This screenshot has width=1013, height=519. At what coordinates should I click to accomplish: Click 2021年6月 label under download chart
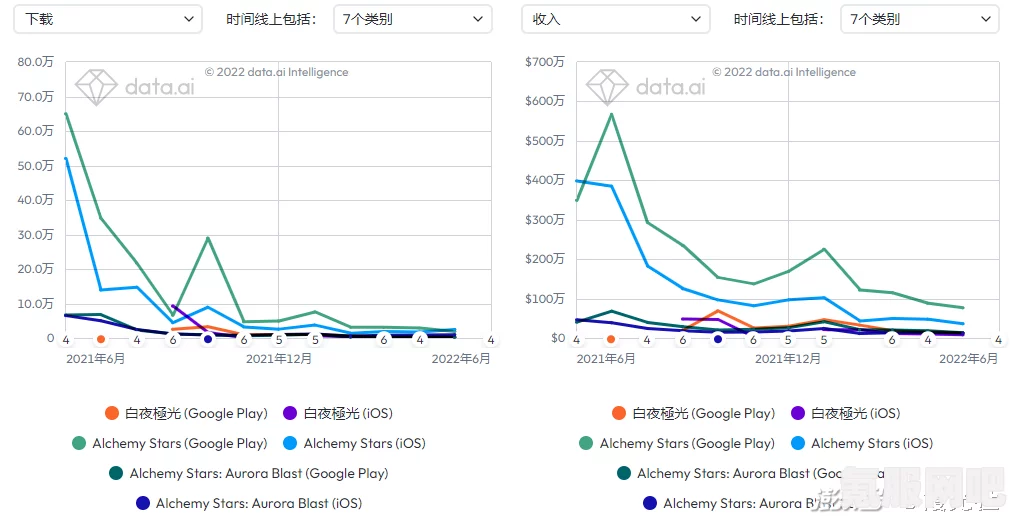tap(96, 359)
